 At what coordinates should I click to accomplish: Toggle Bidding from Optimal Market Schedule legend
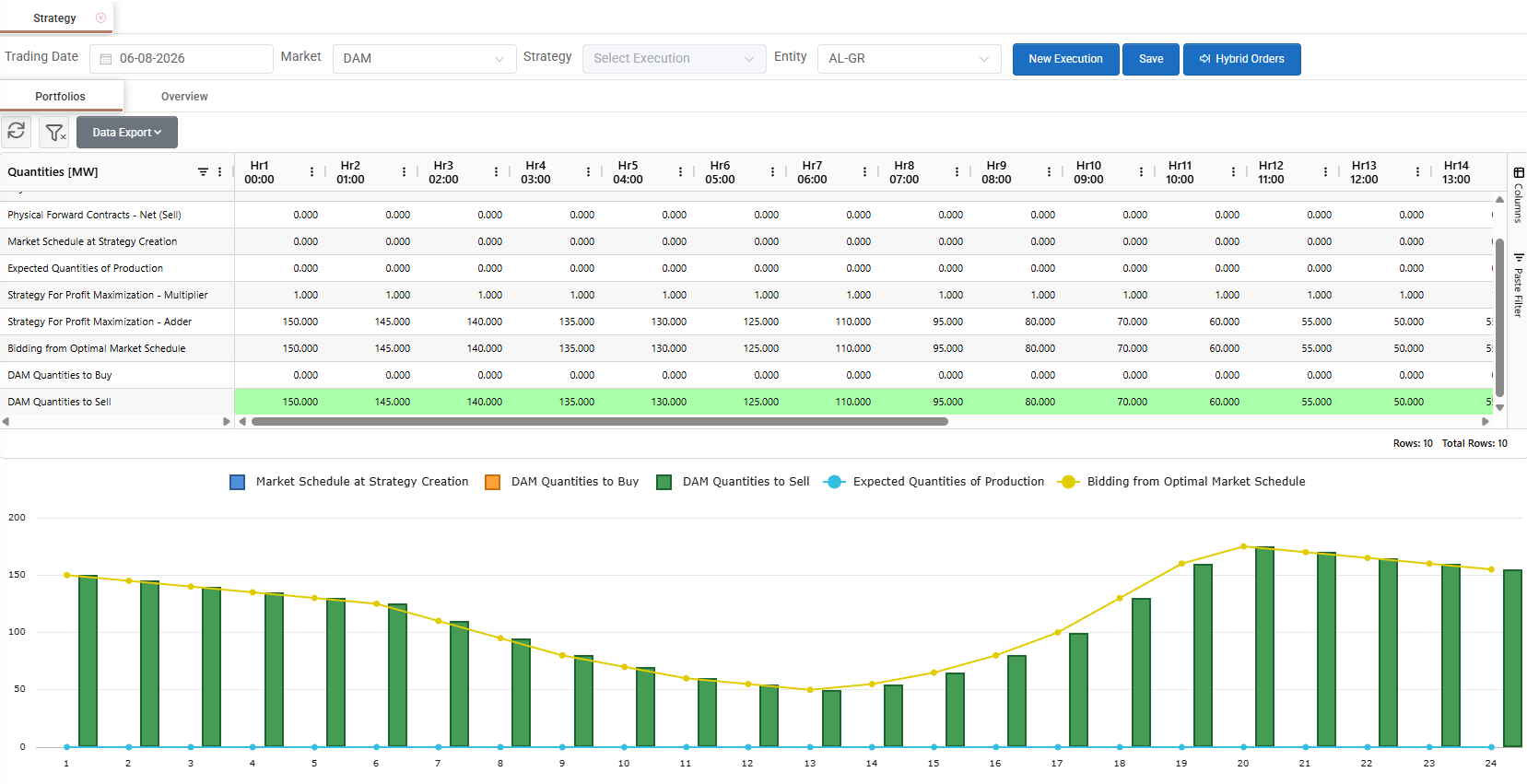click(1182, 482)
